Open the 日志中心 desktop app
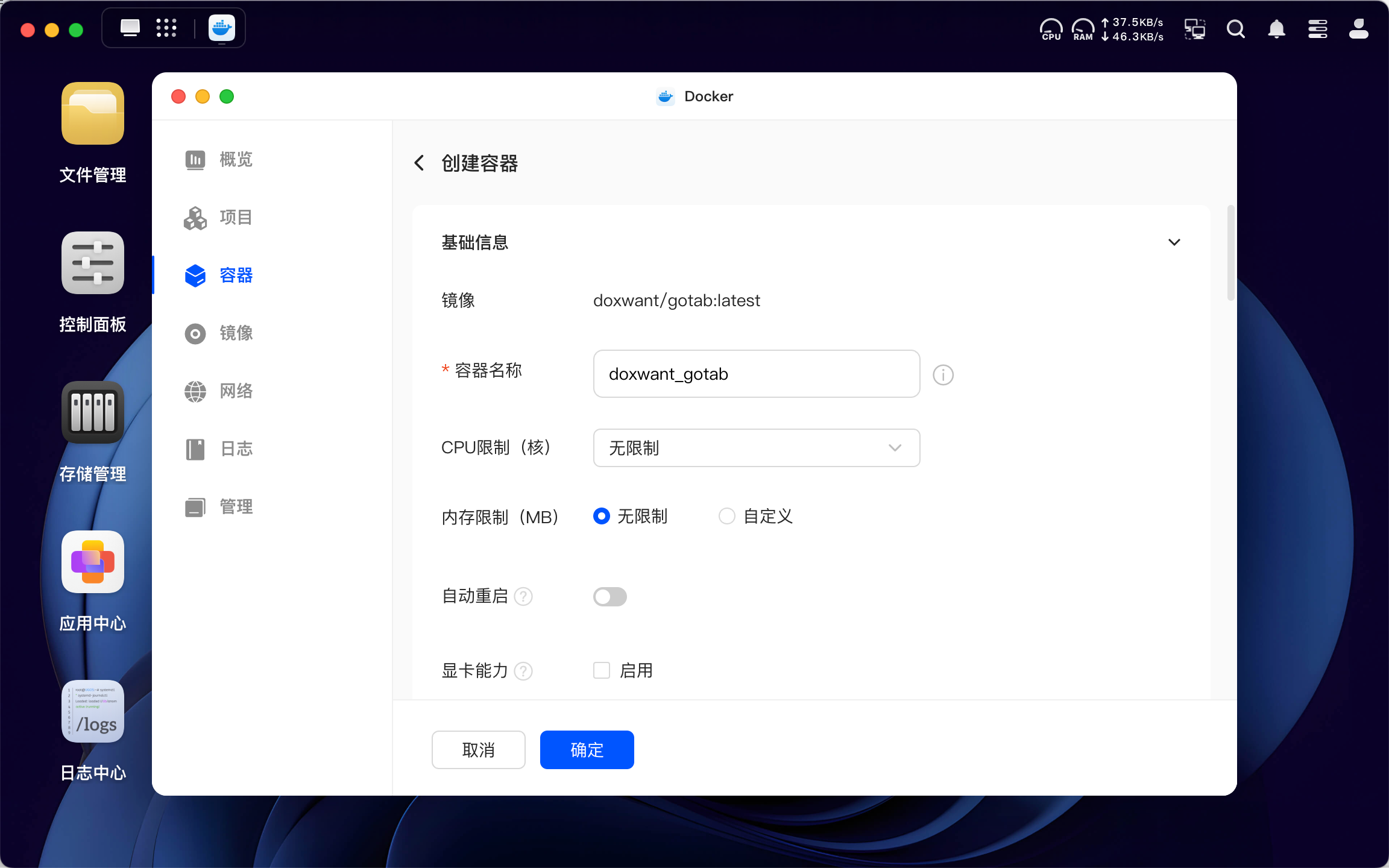This screenshot has width=1389, height=868. pyautogui.click(x=93, y=711)
